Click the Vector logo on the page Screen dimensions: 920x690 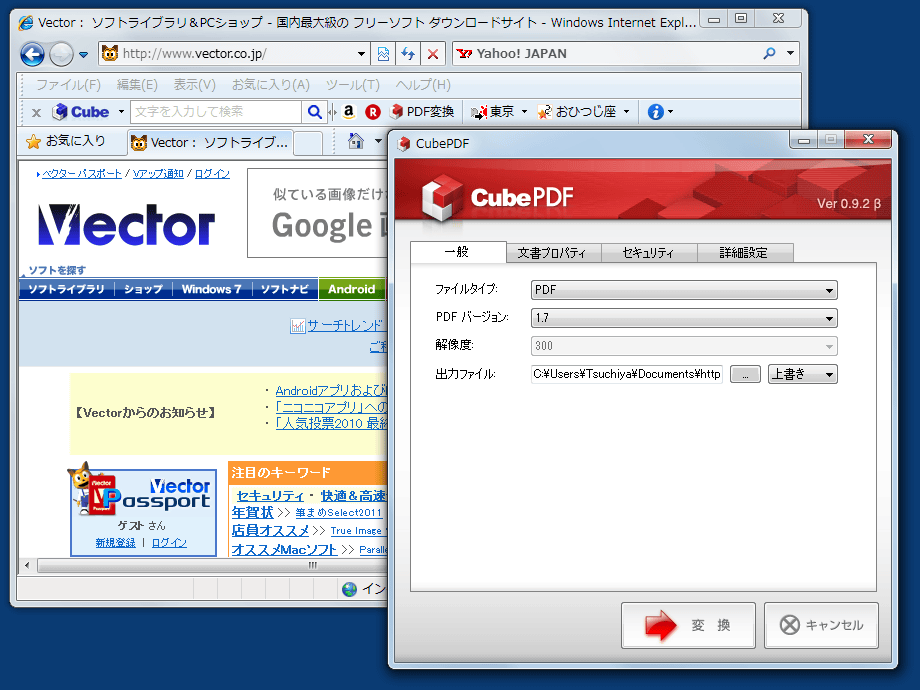pyautogui.click(x=126, y=225)
